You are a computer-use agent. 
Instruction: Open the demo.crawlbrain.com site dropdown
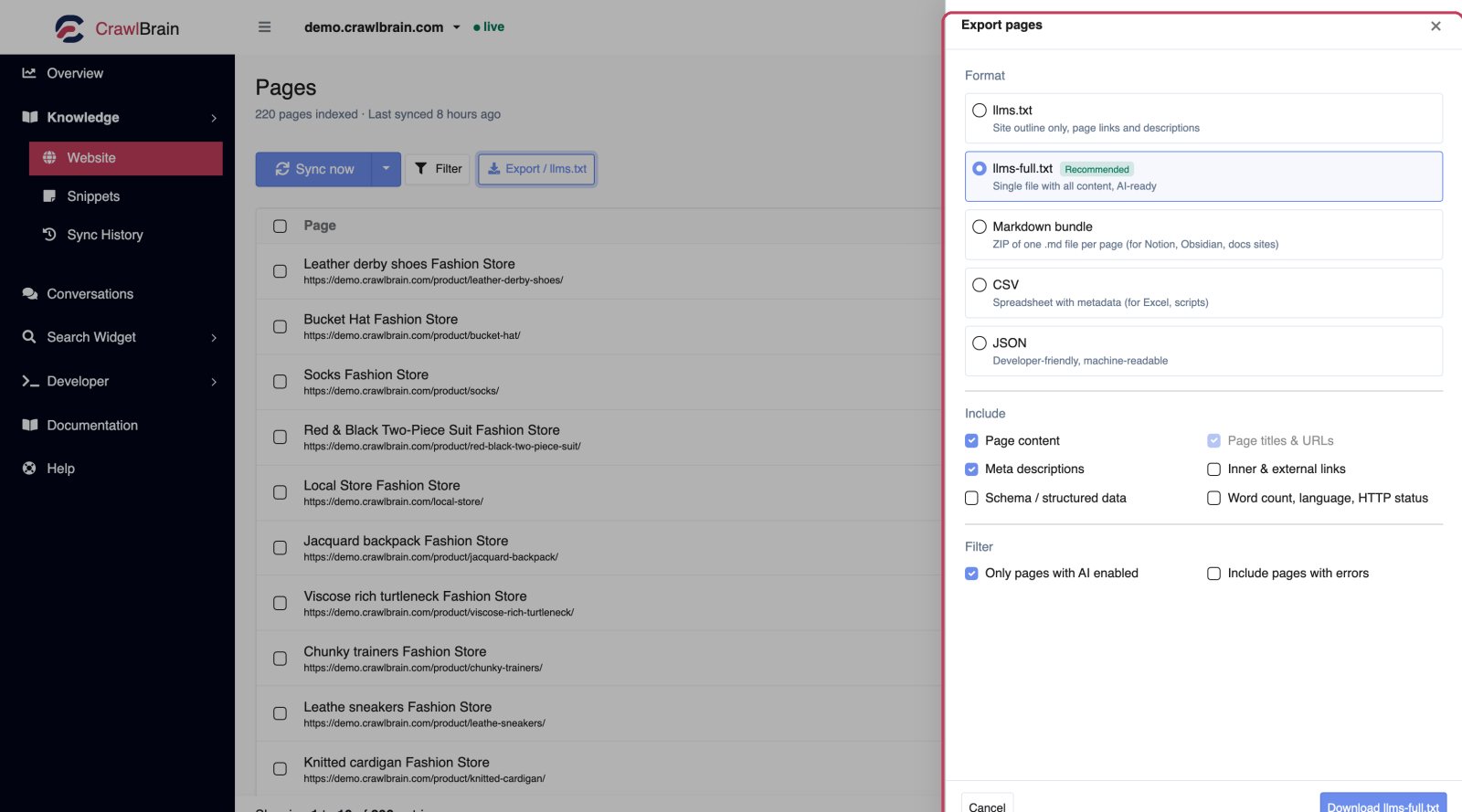click(x=382, y=27)
